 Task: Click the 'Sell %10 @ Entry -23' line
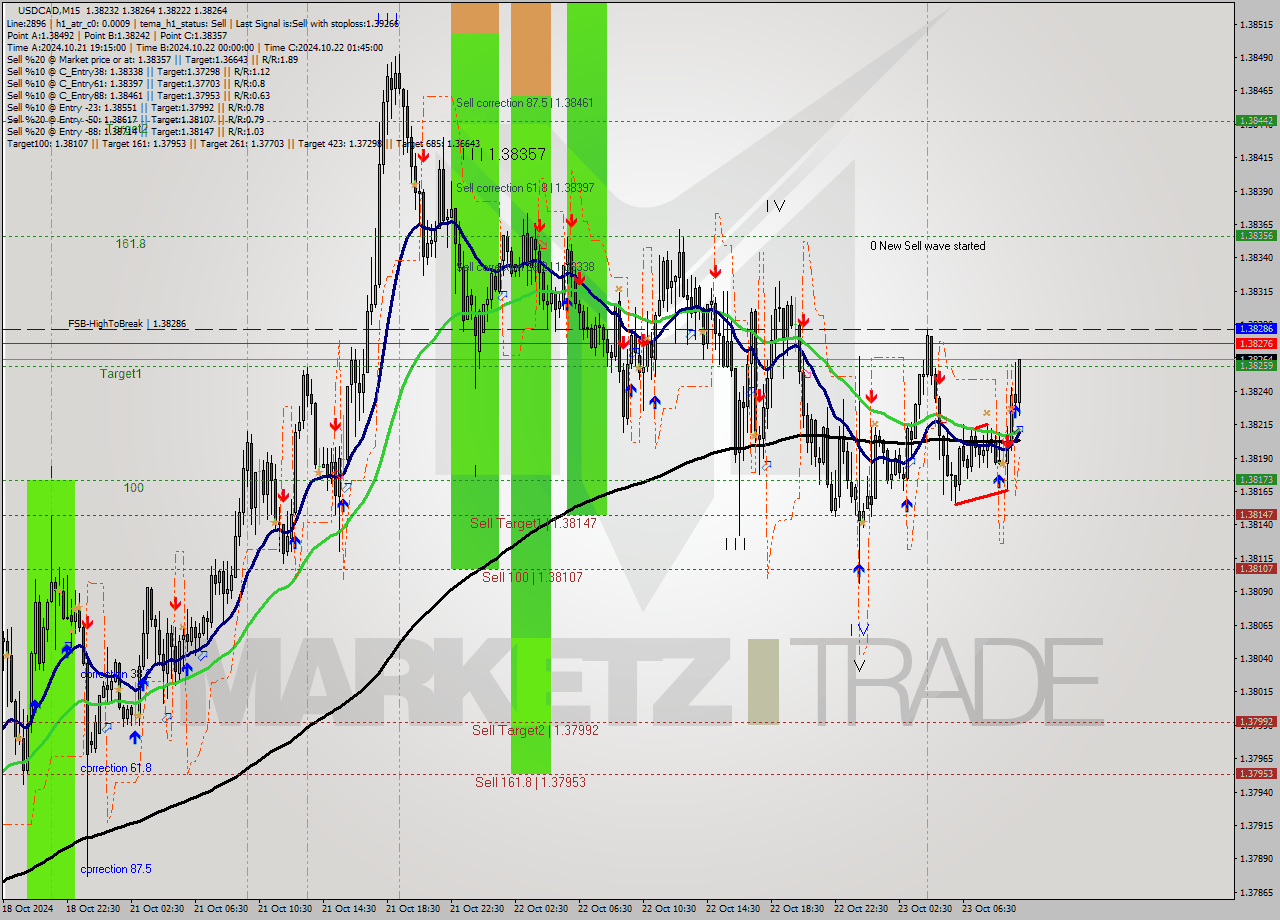(135, 107)
